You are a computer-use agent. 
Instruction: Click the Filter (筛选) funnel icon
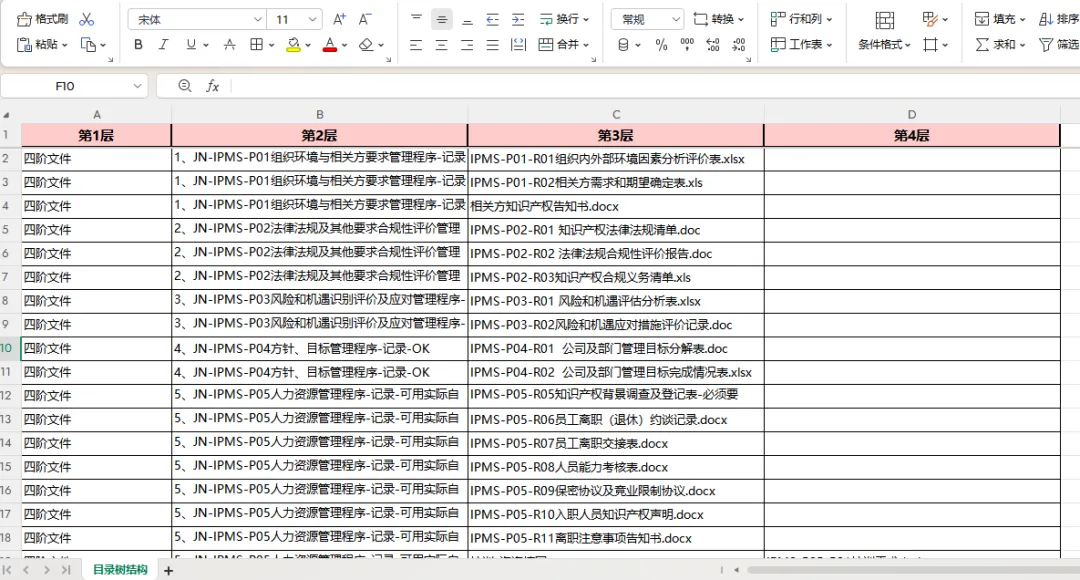(x=1046, y=45)
